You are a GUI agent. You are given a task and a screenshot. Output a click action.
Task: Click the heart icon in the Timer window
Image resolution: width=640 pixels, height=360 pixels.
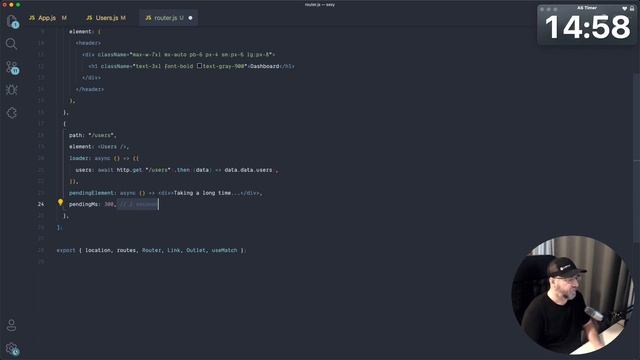[x=624, y=9]
